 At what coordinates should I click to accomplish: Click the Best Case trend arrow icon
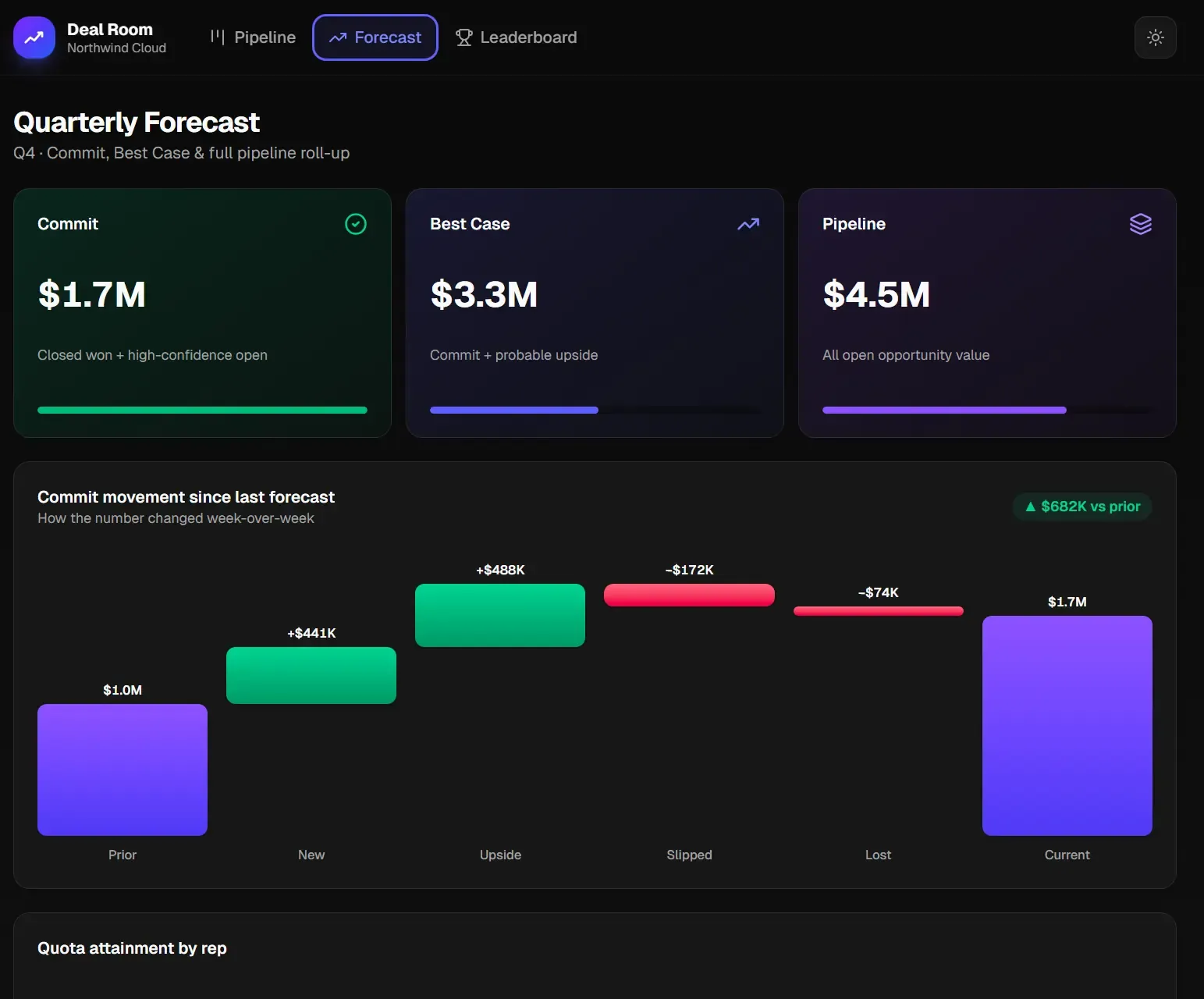pyautogui.click(x=748, y=224)
